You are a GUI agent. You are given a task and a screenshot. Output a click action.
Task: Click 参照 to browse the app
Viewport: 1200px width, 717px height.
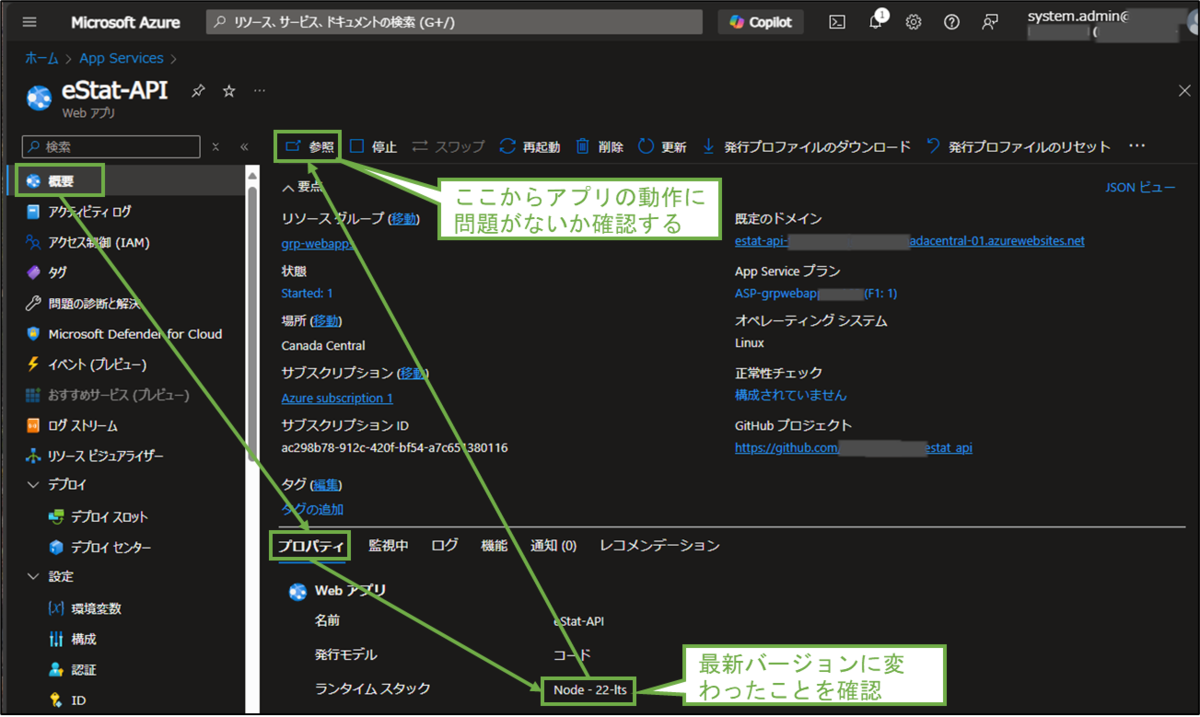click(309, 147)
